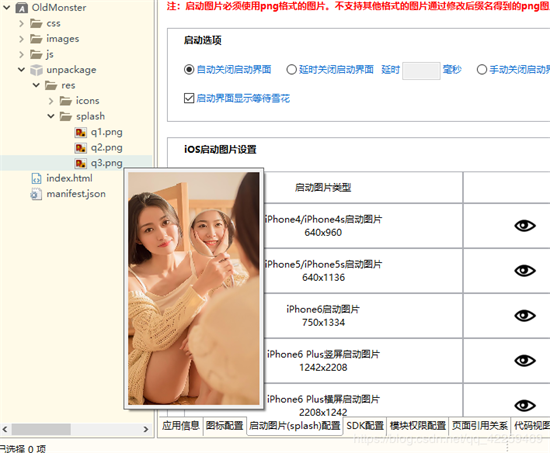Click the iPhone6启动图片 750x1334 cell text
This screenshot has height=453, width=550.
coord(323,316)
